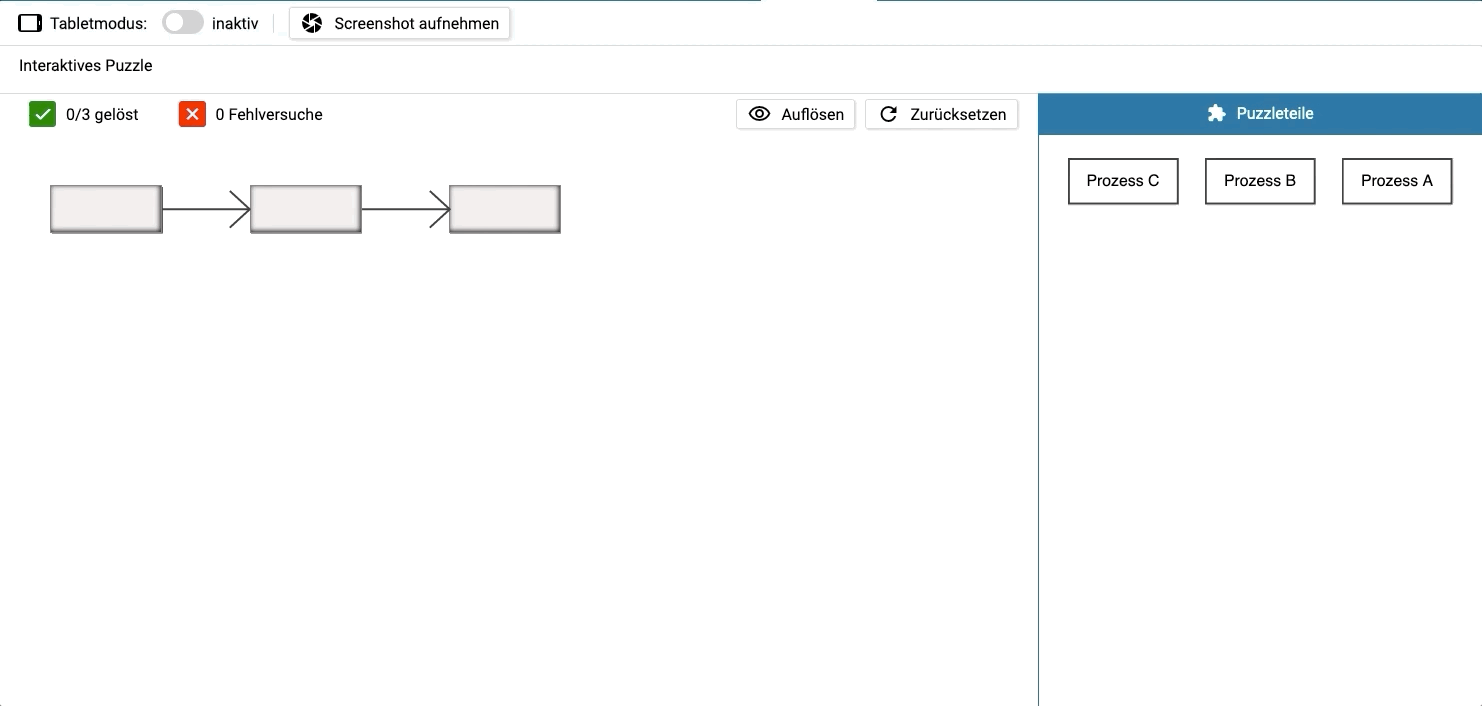The image size is (1482, 706).
Task: Click the circular arrow reset icon
Action: point(888,114)
